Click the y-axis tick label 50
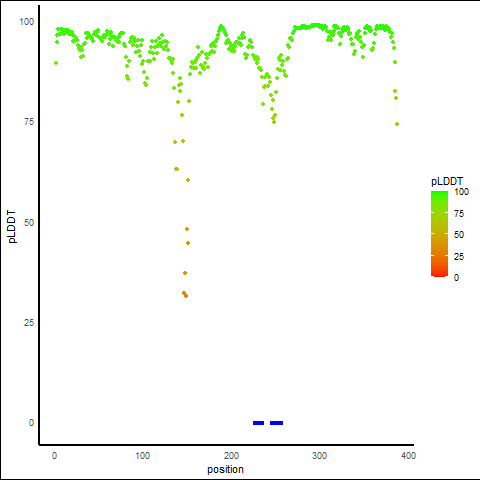This screenshot has width=480, height=480. pyautogui.click(x=29, y=222)
